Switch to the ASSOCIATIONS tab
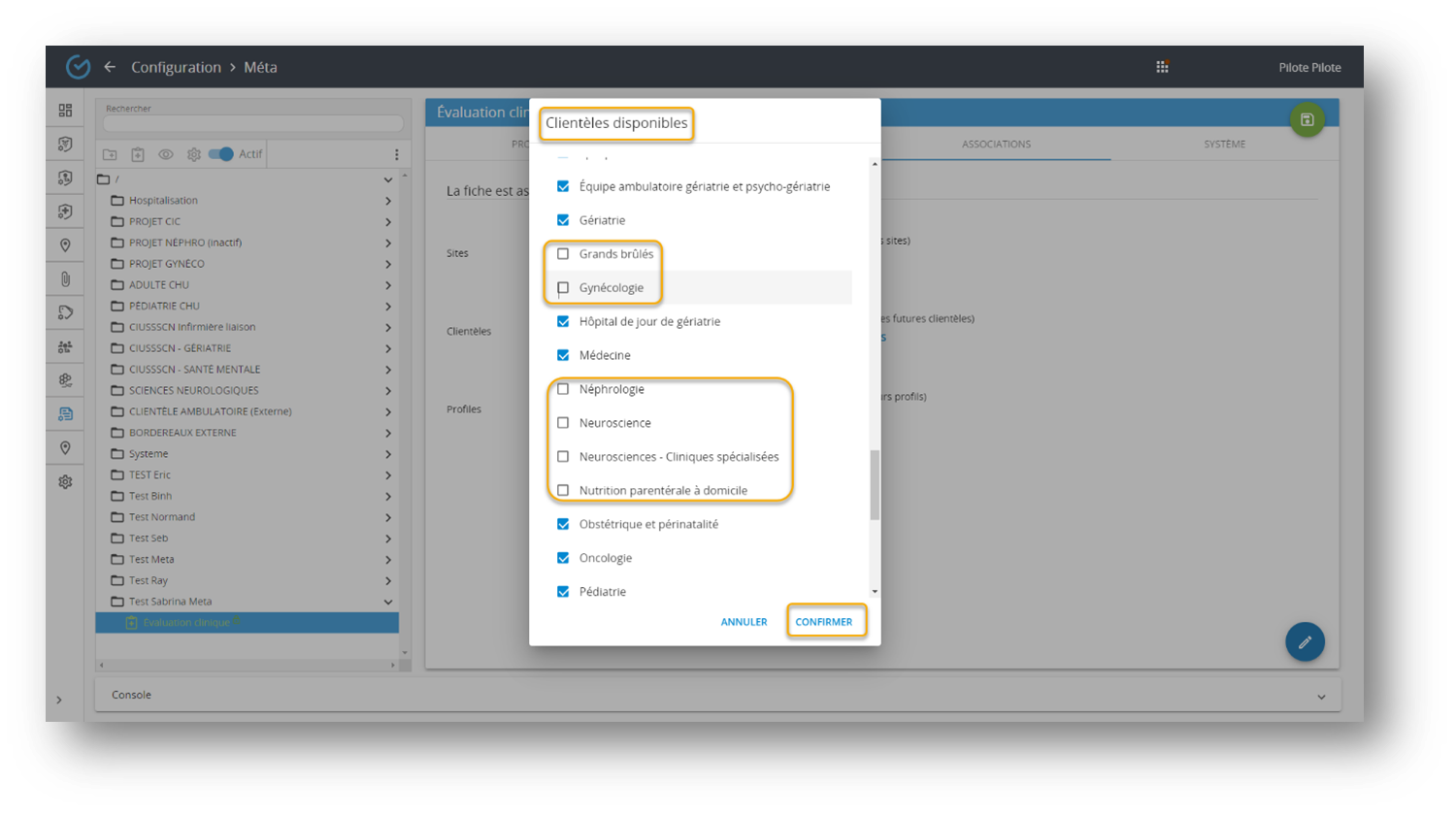The height and width of the screenshot is (814, 1456). pyautogui.click(x=996, y=145)
